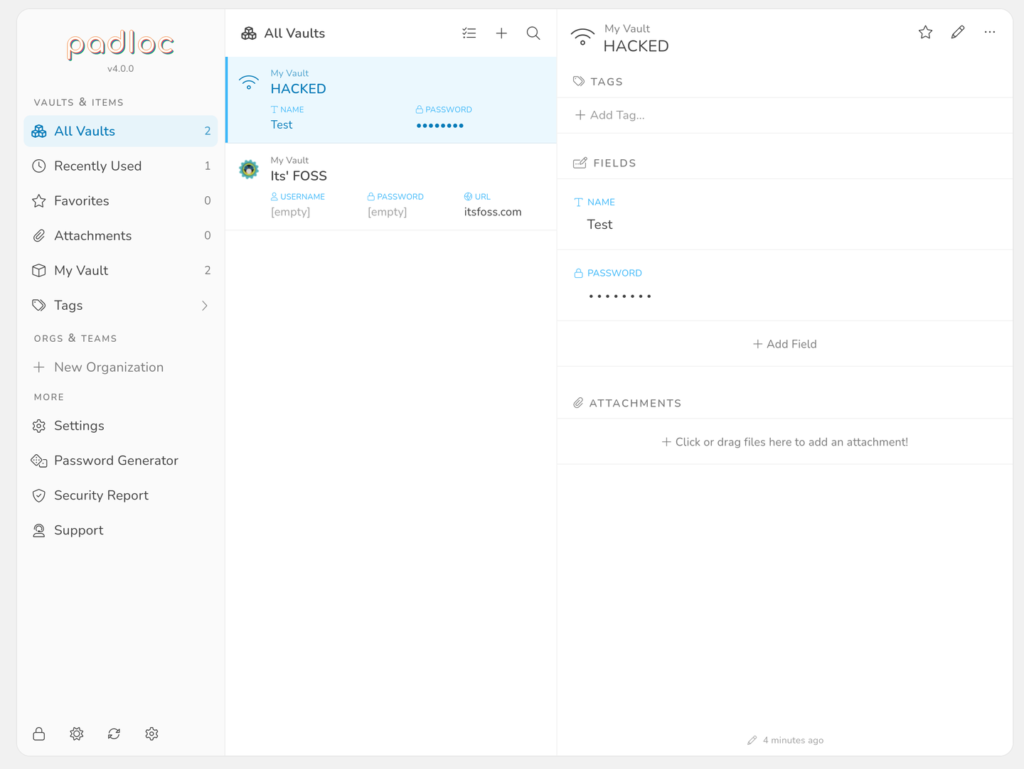This screenshot has height=769, width=1024.
Task: Click the person icon next to Support
Action: coord(39,530)
